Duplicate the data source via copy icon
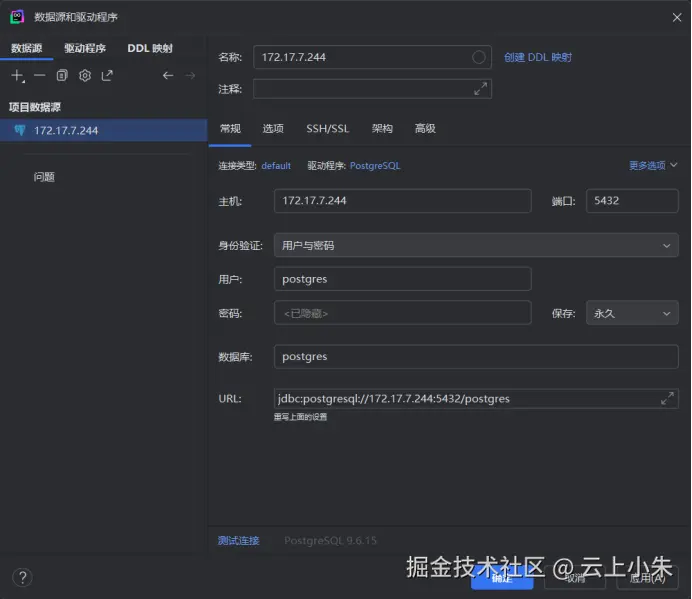Viewport: 692px width, 599px height. (62, 76)
